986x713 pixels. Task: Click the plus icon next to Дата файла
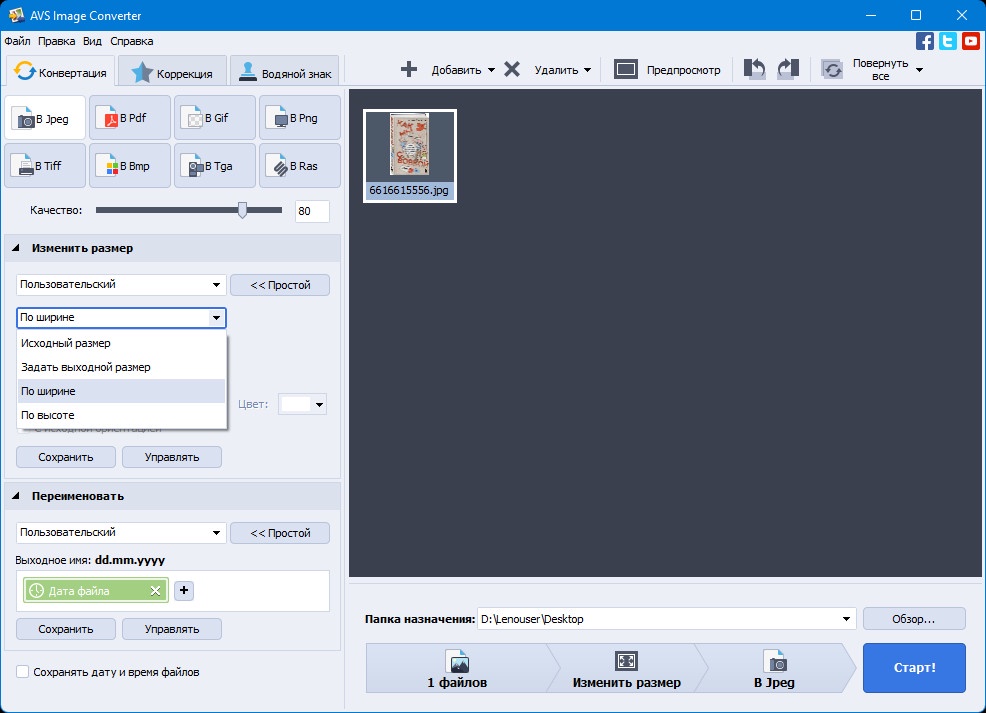184,590
